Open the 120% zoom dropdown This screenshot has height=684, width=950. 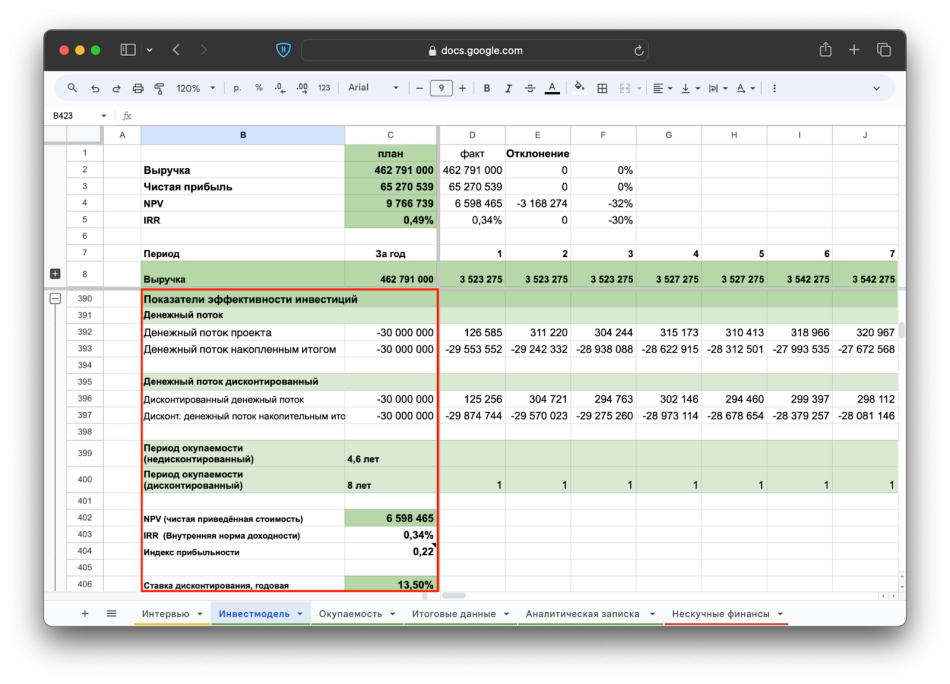[195, 88]
